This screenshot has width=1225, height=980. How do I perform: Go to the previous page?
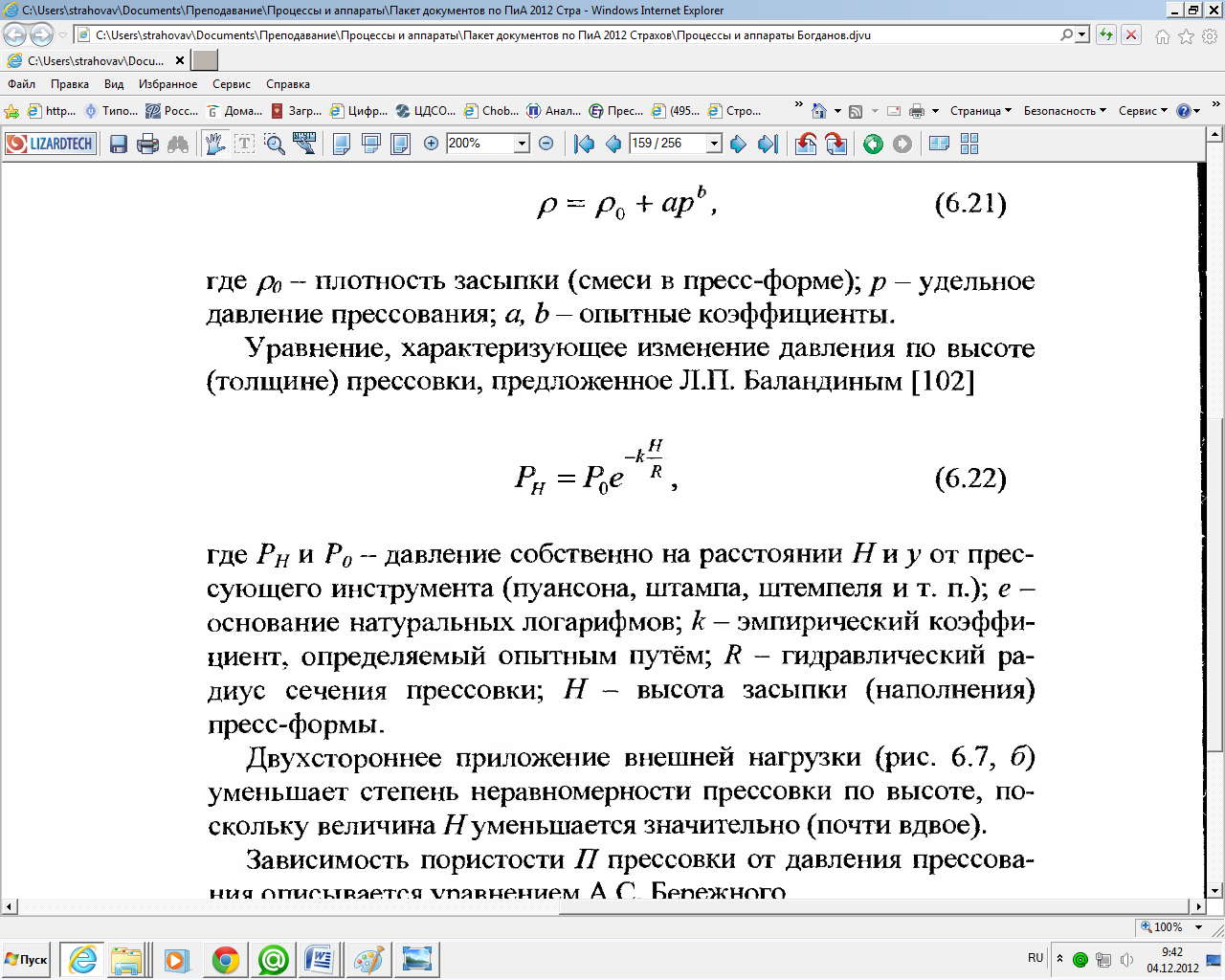(x=613, y=144)
